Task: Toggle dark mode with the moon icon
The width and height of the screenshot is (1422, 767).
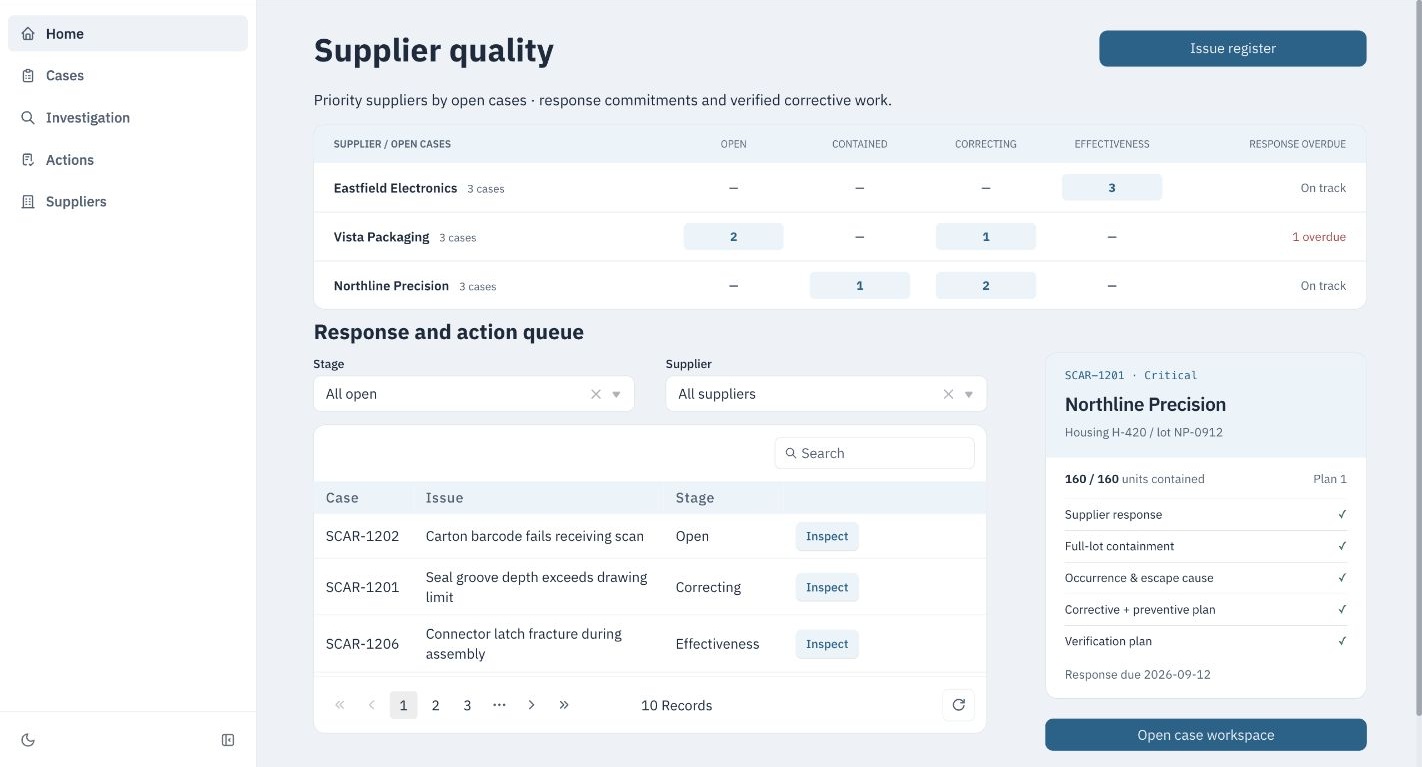Action: (x=28, y=740)
